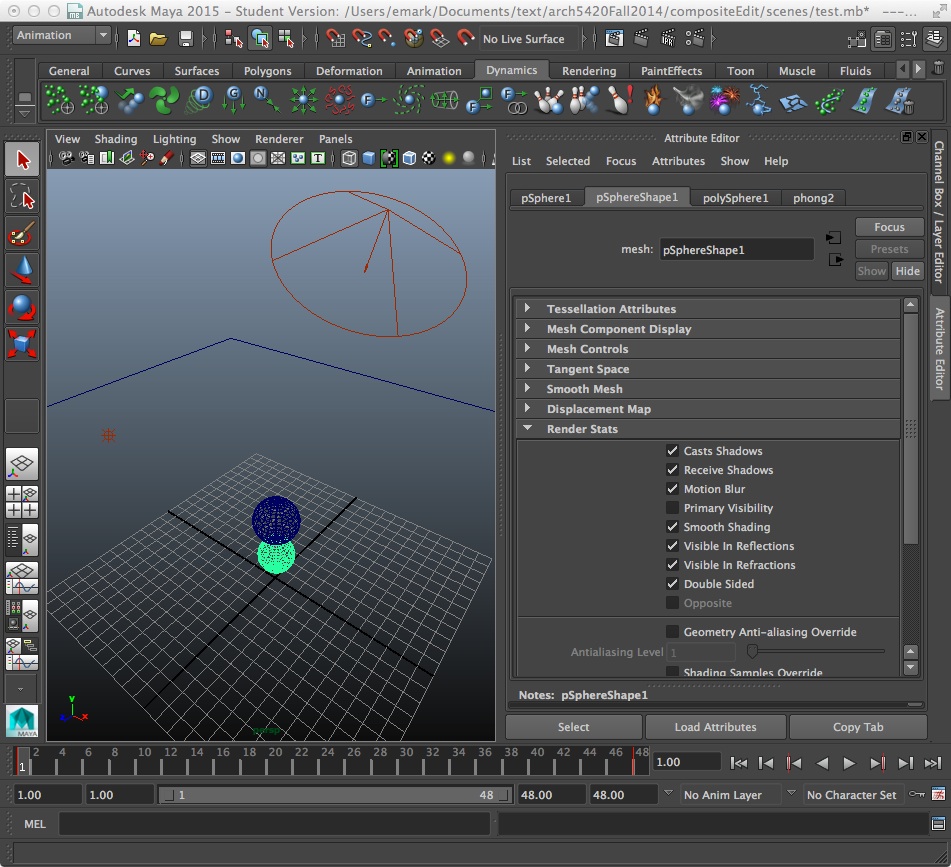Uncheck Smooth Shading
Screen dimensions: 951x867
coord(672,527)
